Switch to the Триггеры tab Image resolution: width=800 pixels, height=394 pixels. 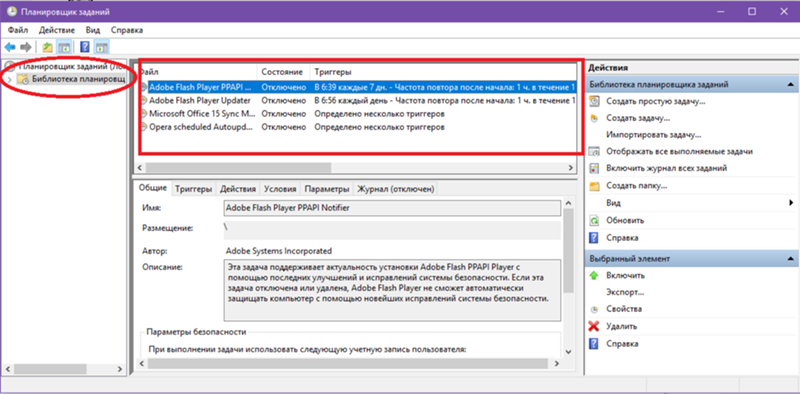(x=193, y=189)
